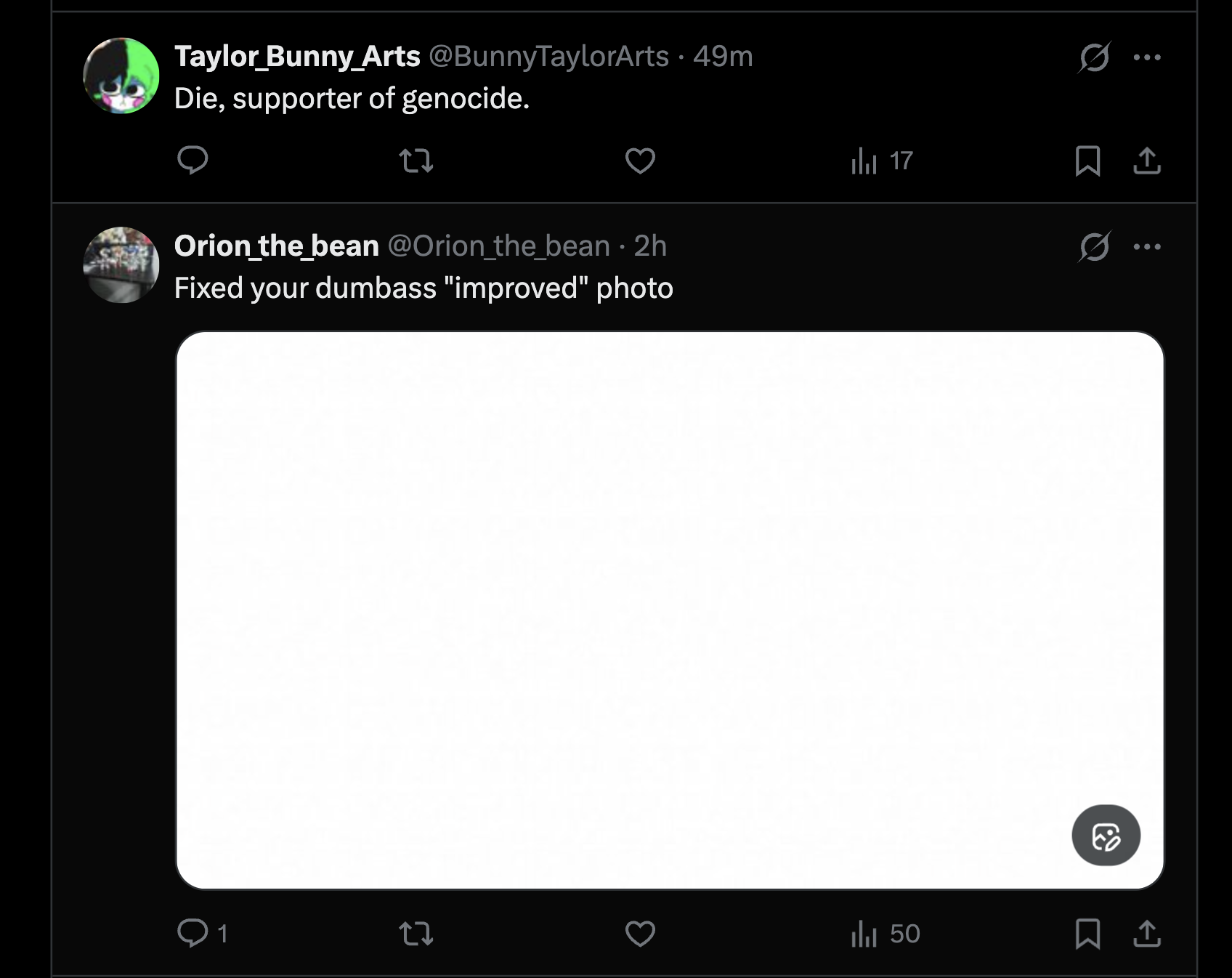Repost the Taylor_Bunny_Arts post
This screenshot has width=1232, height=978.
pos(416,161)
